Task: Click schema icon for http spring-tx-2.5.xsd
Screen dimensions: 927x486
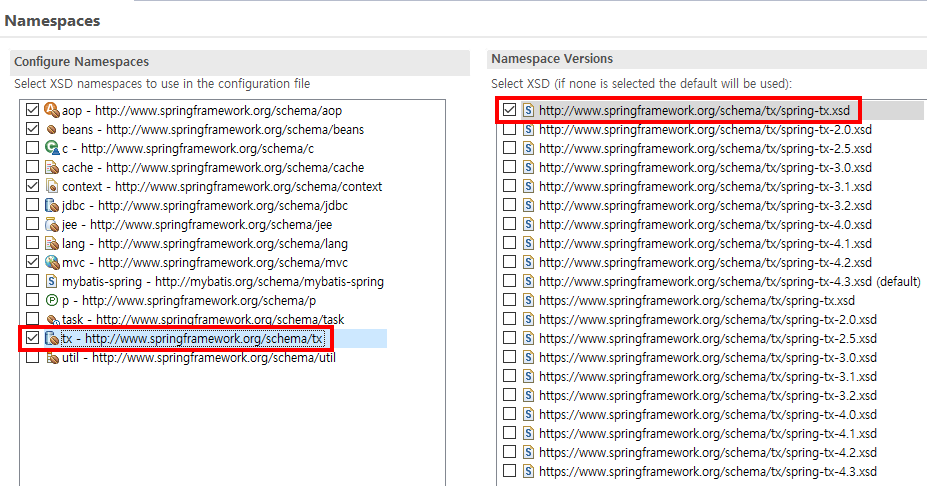Action: pyautogui.click(x=529, y=148)
